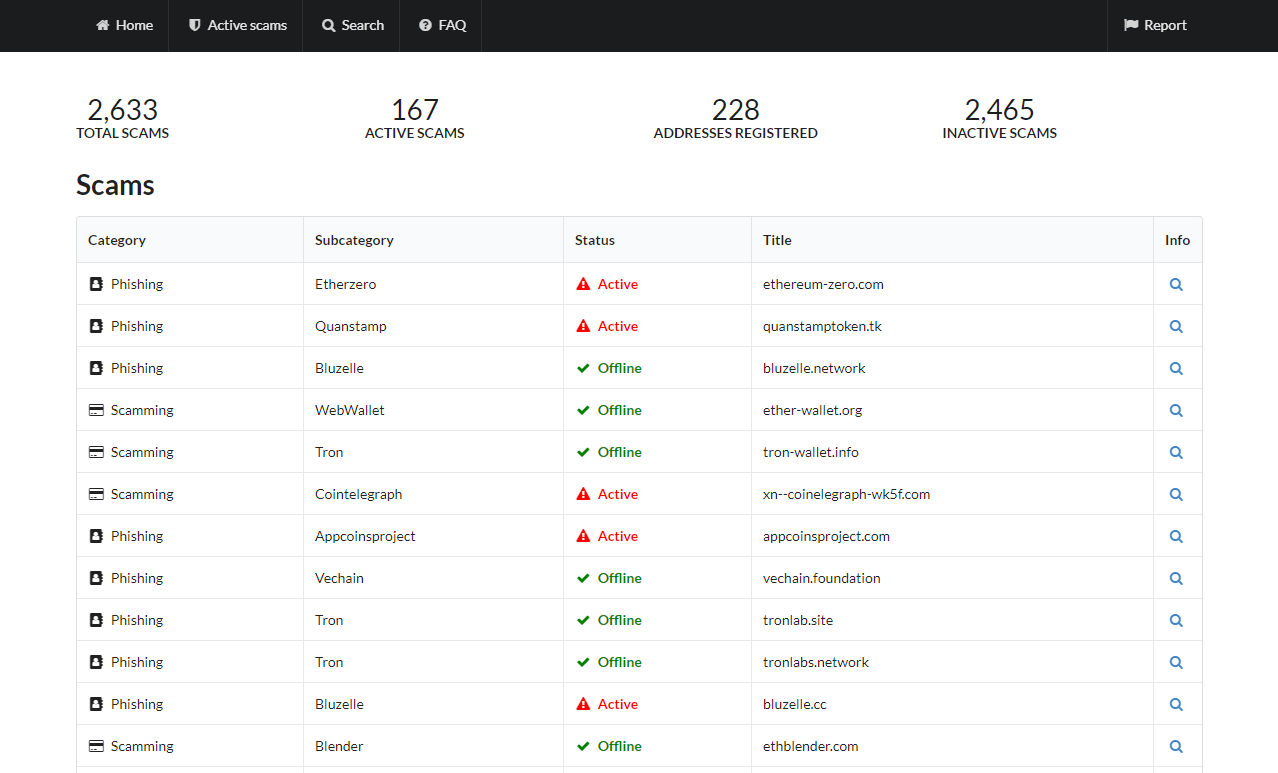
Task: Open the ethereum-zero.com scam entry
Action: pos(823,283)
